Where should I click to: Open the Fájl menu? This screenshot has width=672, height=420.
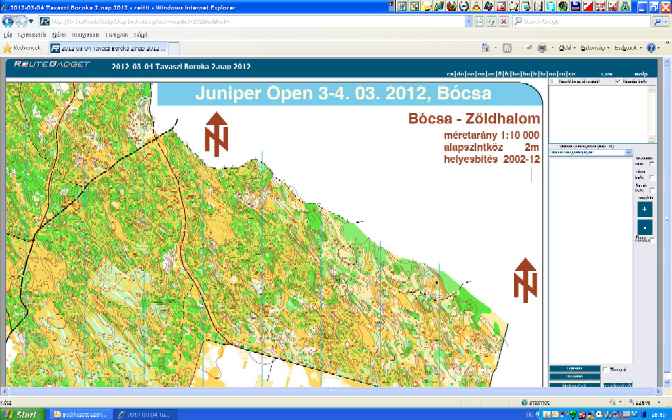click(8, 35)
